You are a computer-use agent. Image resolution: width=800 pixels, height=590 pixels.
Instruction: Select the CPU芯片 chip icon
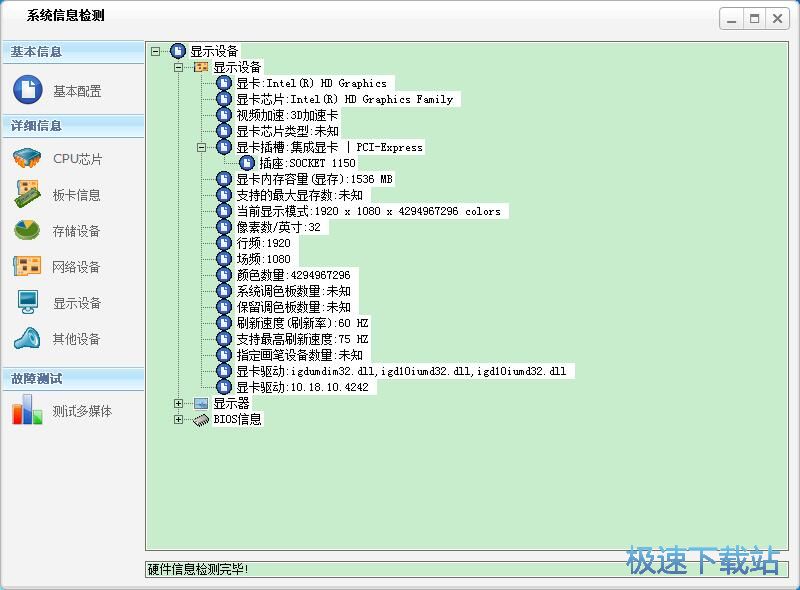(x=27, y=158)
